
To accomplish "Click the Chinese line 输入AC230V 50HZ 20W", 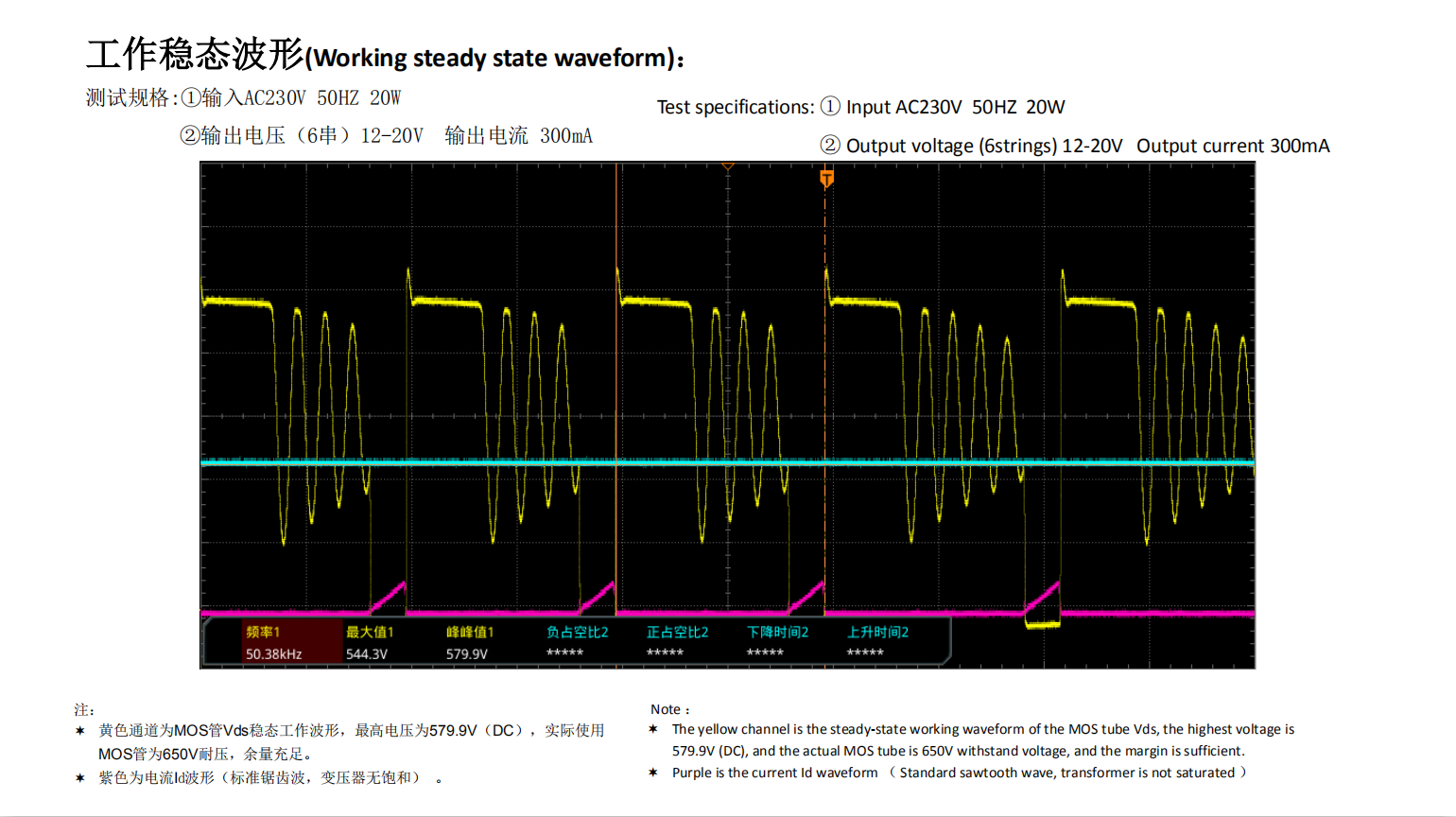I will [x=301, y=98].
